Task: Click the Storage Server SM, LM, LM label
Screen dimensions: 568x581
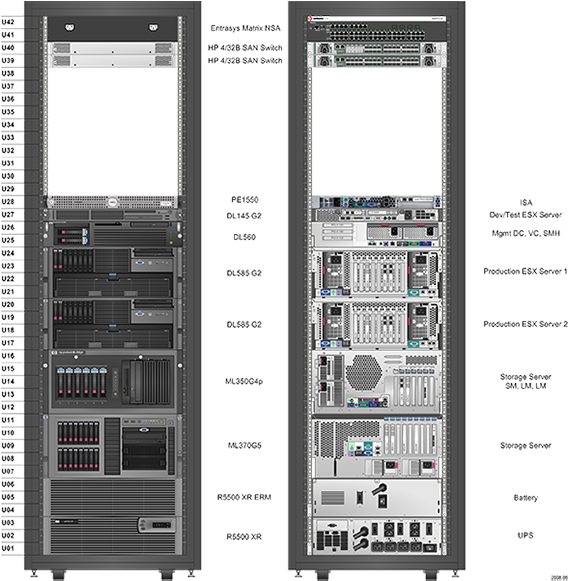Action: (525, 381)
